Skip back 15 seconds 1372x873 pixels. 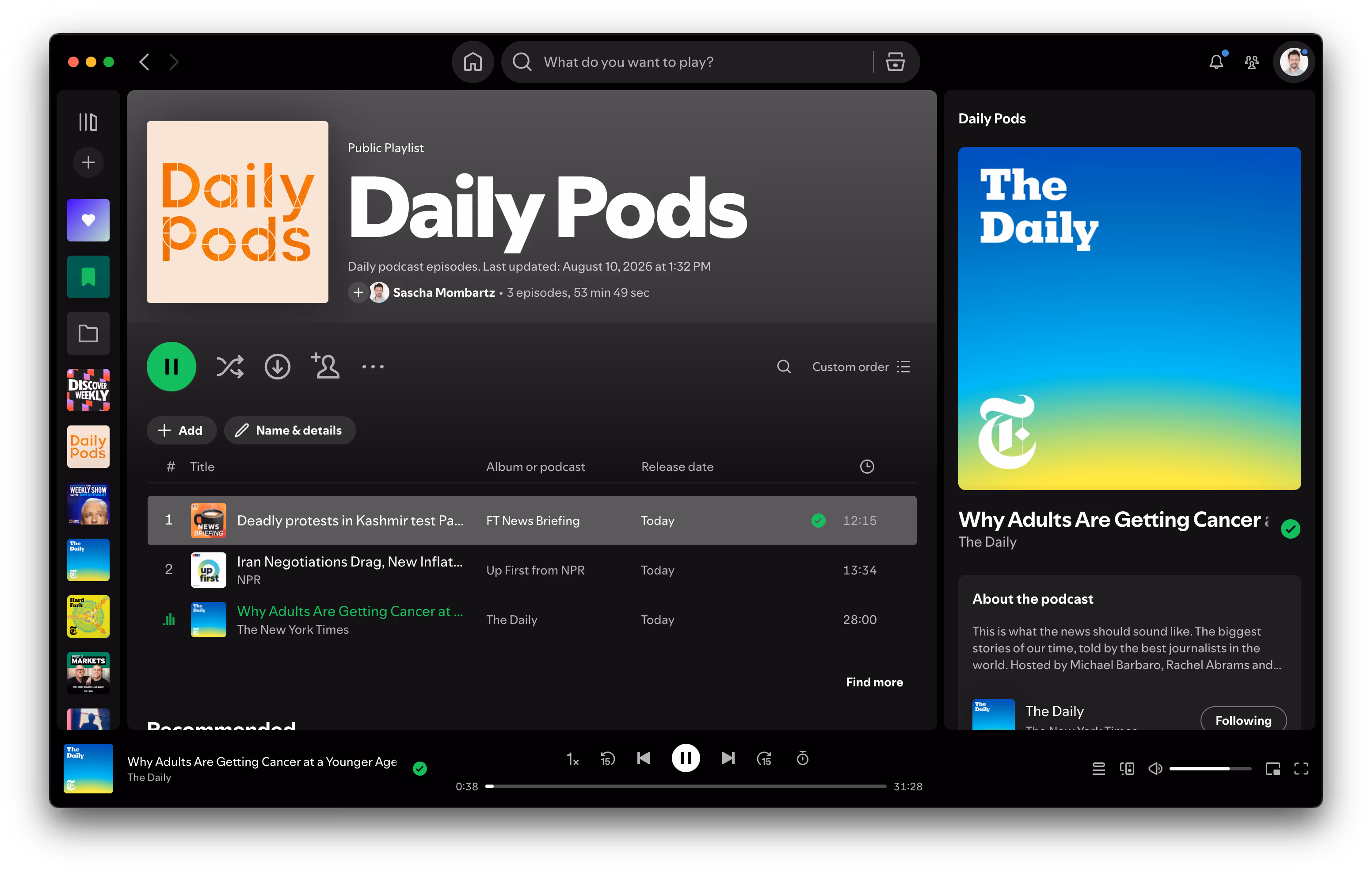(x=608, y=758)
